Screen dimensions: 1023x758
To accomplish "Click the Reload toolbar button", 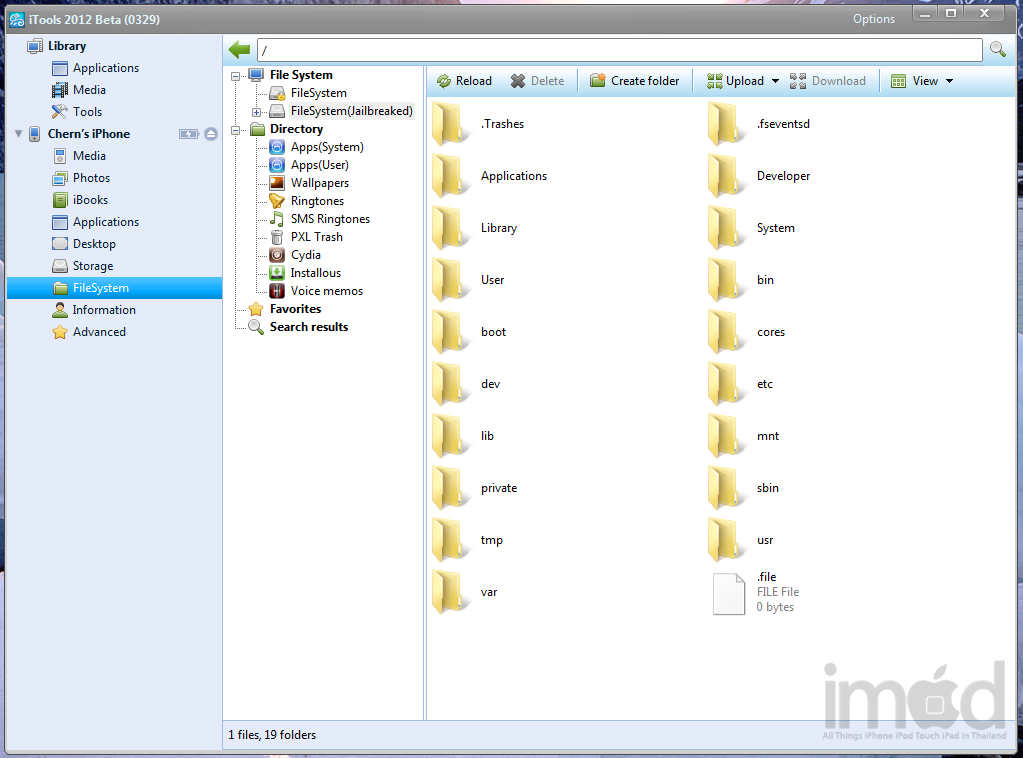I will click(x=465, y=81).
